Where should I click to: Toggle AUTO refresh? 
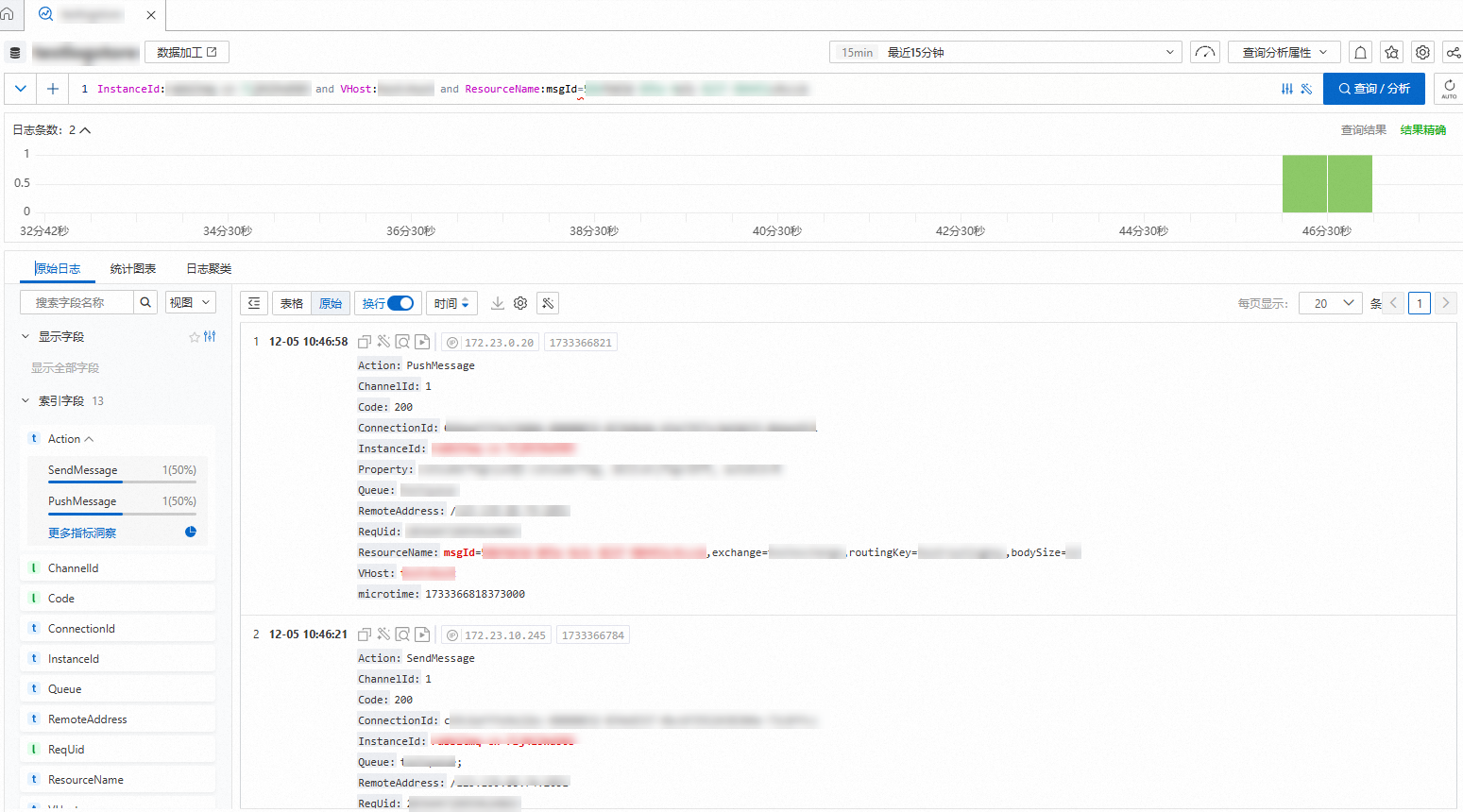[x=1449, y=89]
